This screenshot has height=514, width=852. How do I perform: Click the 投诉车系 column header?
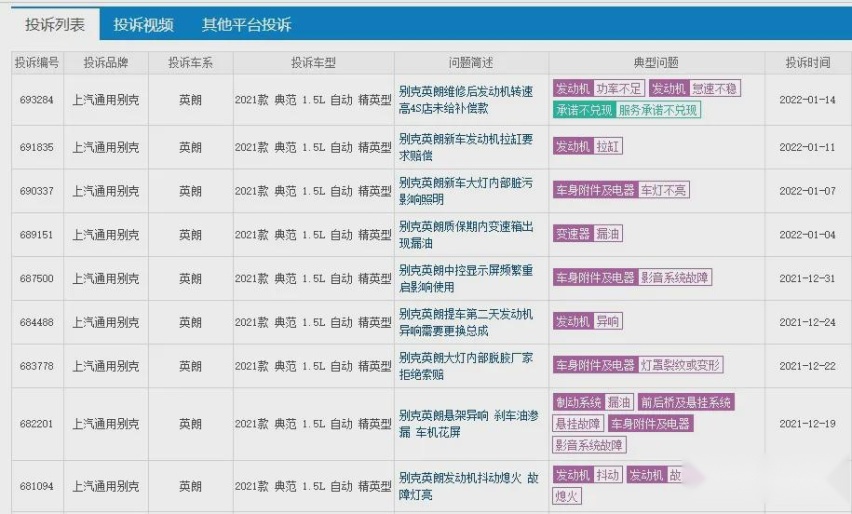click(190, 62)
